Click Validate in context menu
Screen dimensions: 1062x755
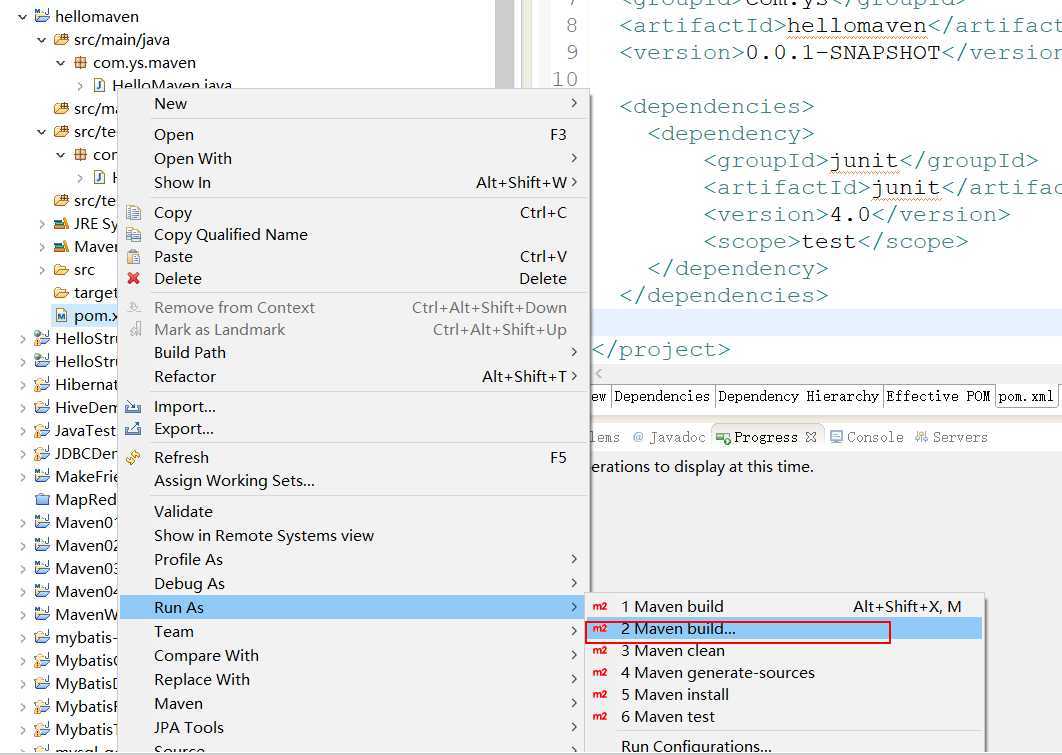(354, 512)
